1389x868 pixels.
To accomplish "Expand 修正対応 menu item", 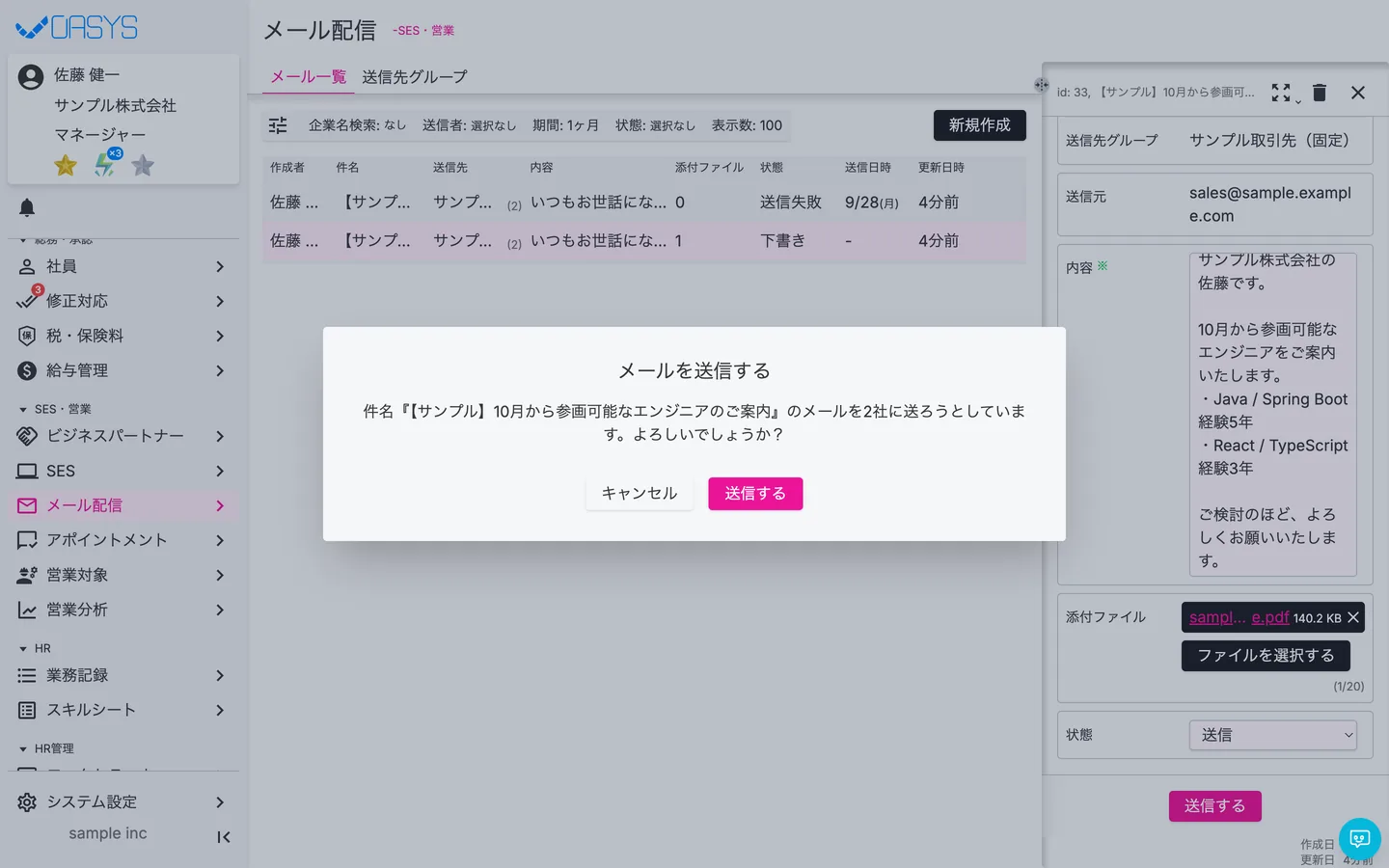I will (x=123, y=301).
